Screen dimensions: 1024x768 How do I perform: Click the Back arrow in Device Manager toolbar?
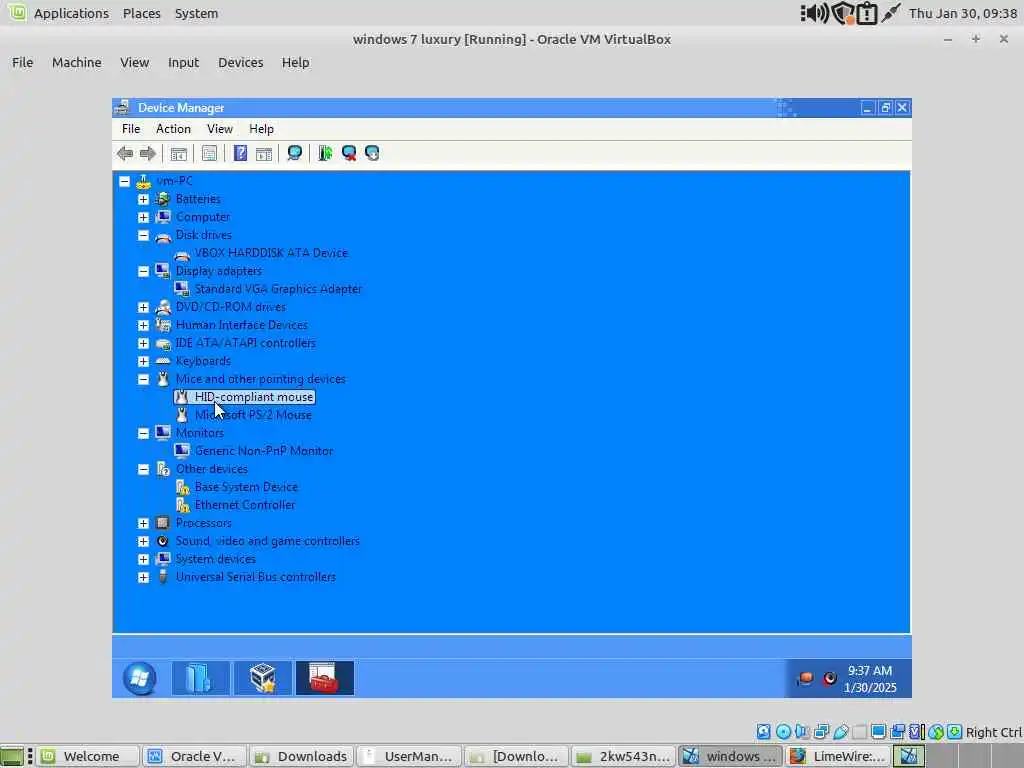coord(125,153)
